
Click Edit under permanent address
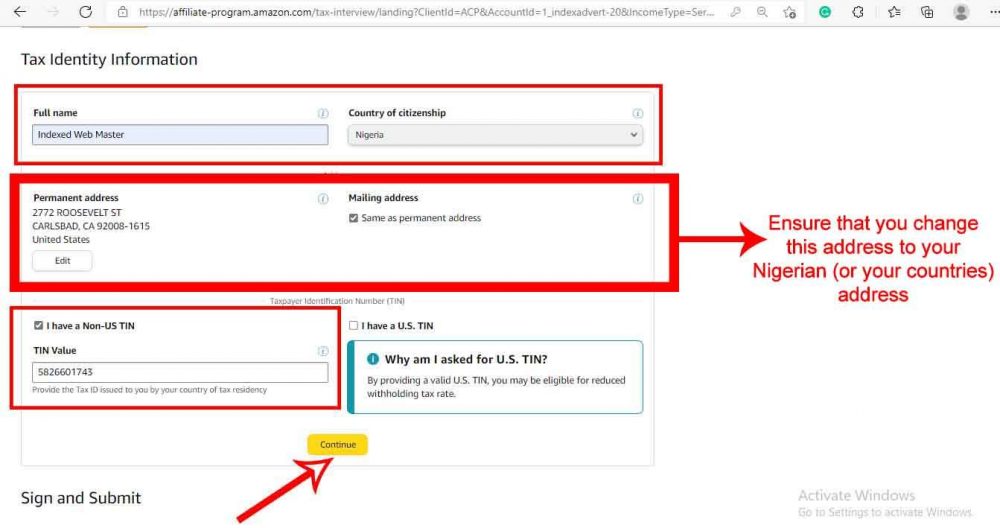(x=62, y=260)
